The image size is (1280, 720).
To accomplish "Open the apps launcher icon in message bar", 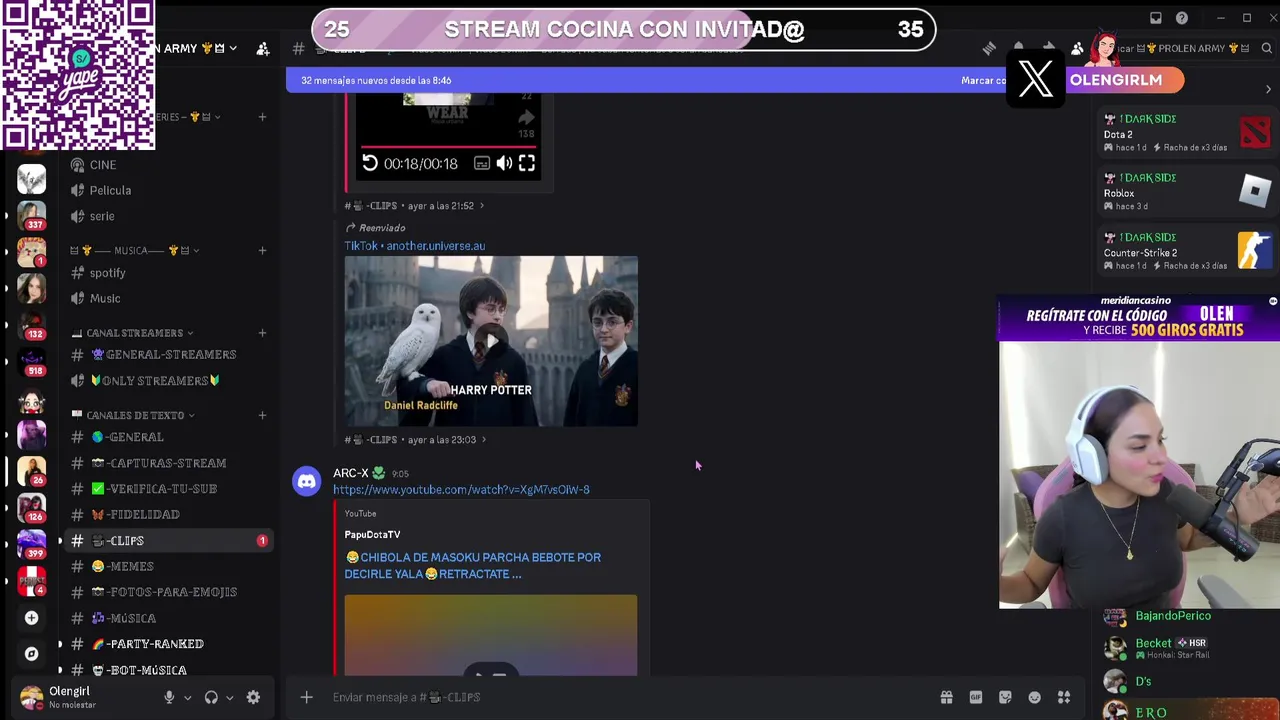I will [x=1064, y=697].
